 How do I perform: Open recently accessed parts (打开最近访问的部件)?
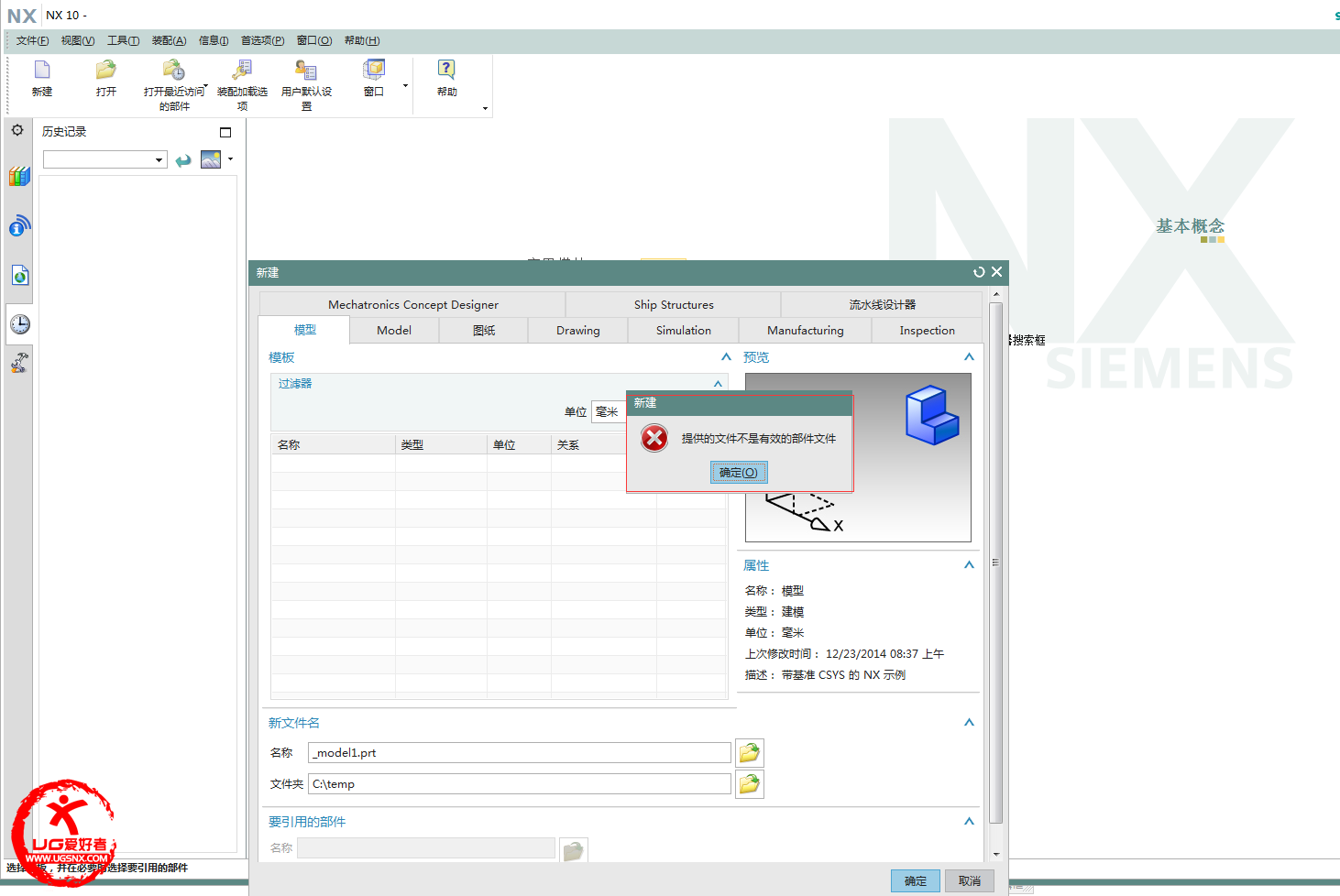pyautogui.click(x=174, y=71)
